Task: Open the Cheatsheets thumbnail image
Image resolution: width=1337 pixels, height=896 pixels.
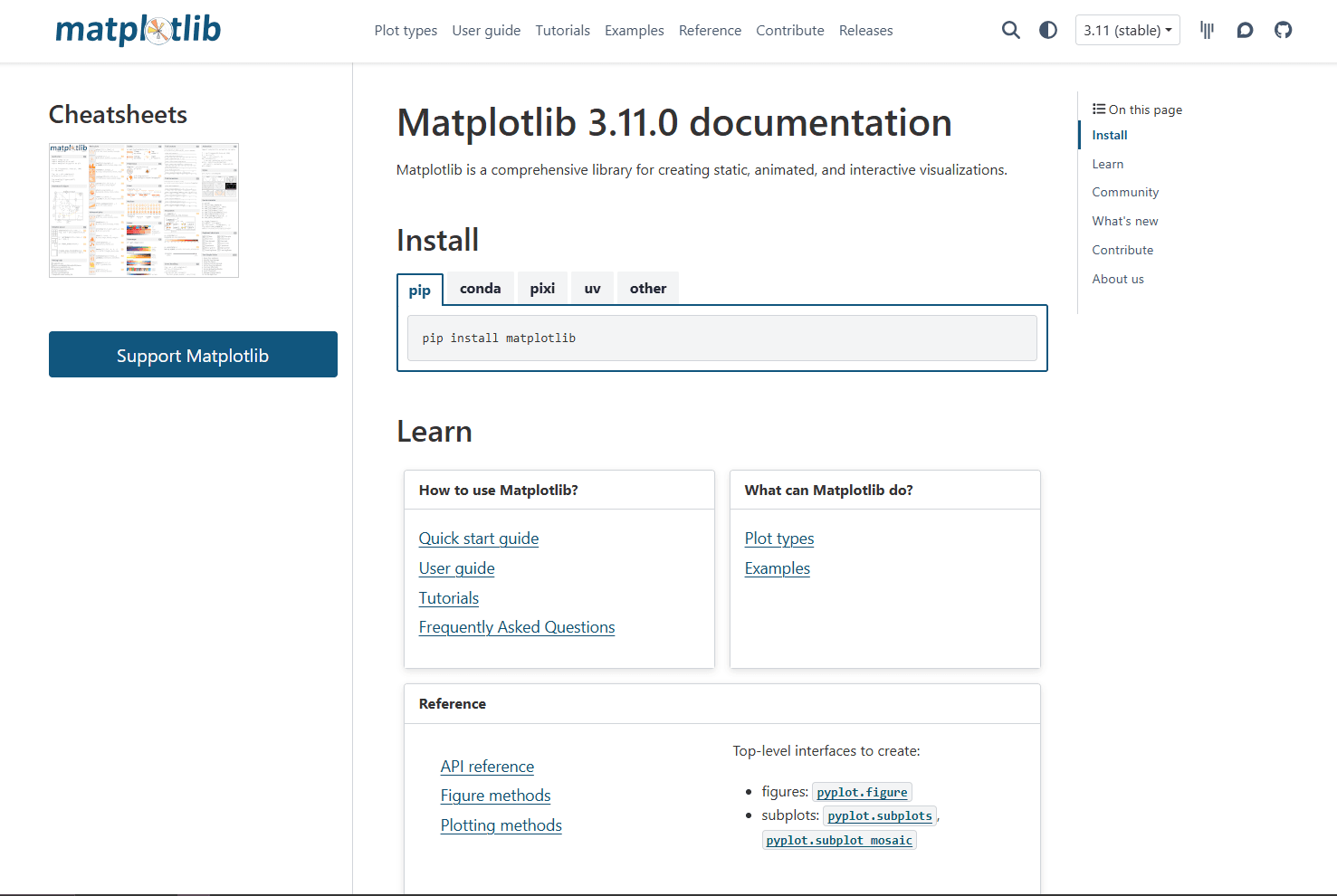Action: point(144,210)
